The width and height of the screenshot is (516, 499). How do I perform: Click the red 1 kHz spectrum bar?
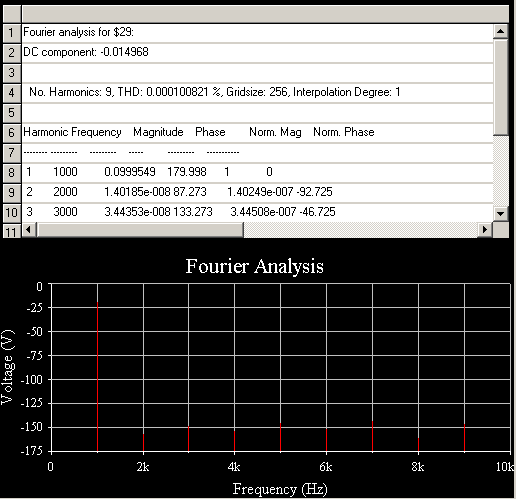click(97, 377)
